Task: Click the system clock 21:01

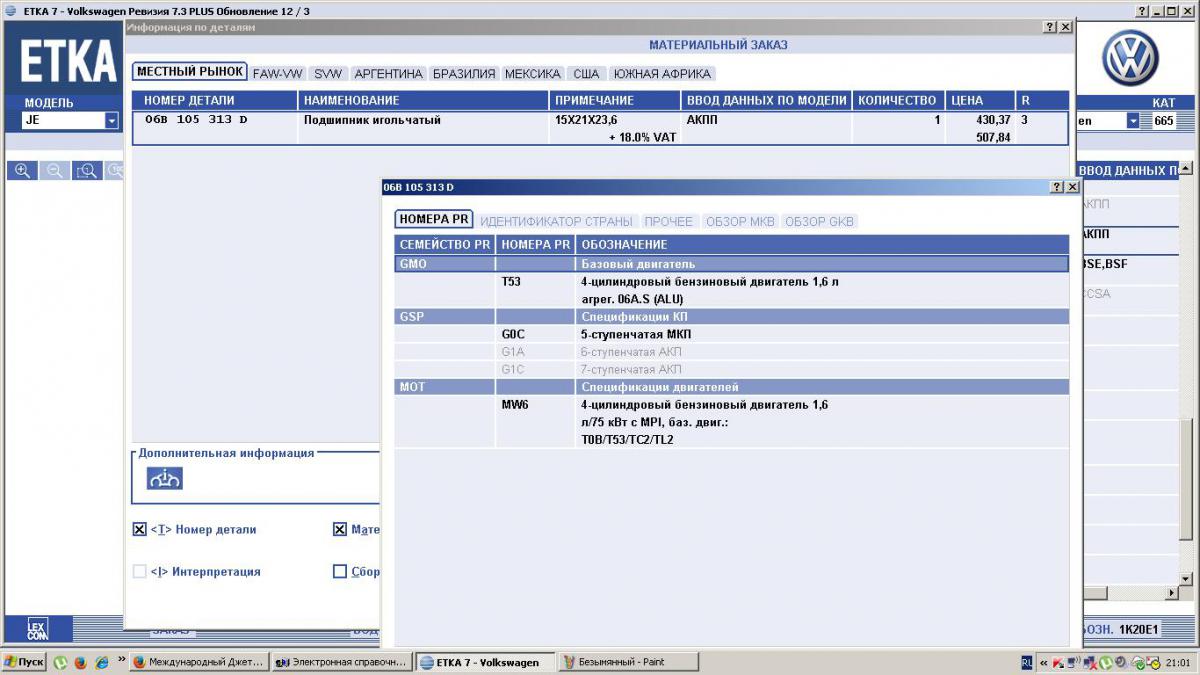Action: coord(1178,662)
